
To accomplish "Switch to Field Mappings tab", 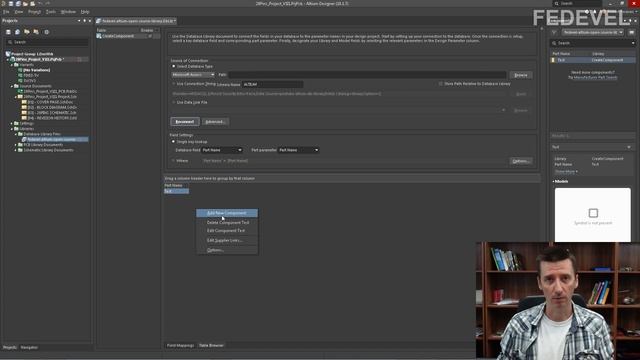I will (180, 345).
